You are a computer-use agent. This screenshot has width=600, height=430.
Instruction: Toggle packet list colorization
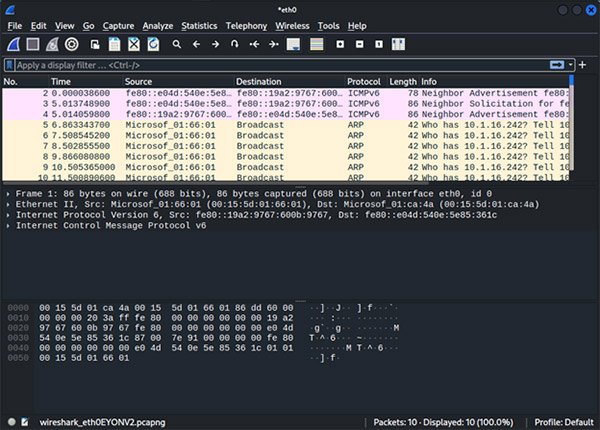[x=315, y=45]
